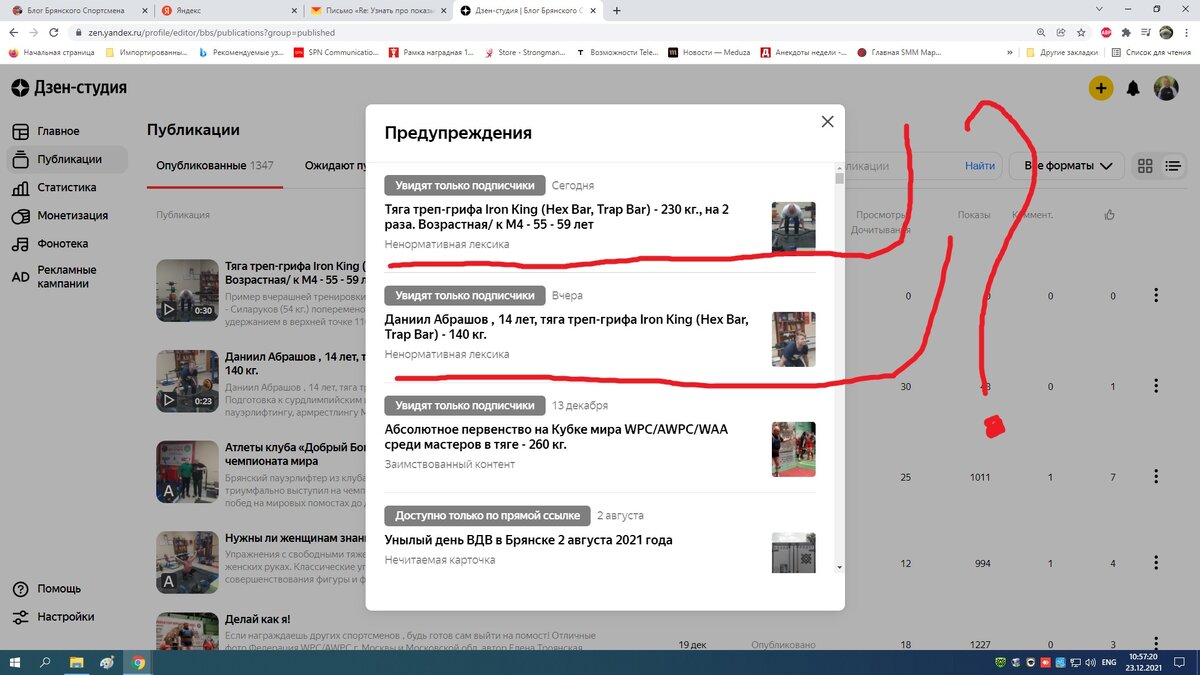This screenshot has width=1200, height=675.
Task: Click the browser back arrow
Action: (14, 32)
